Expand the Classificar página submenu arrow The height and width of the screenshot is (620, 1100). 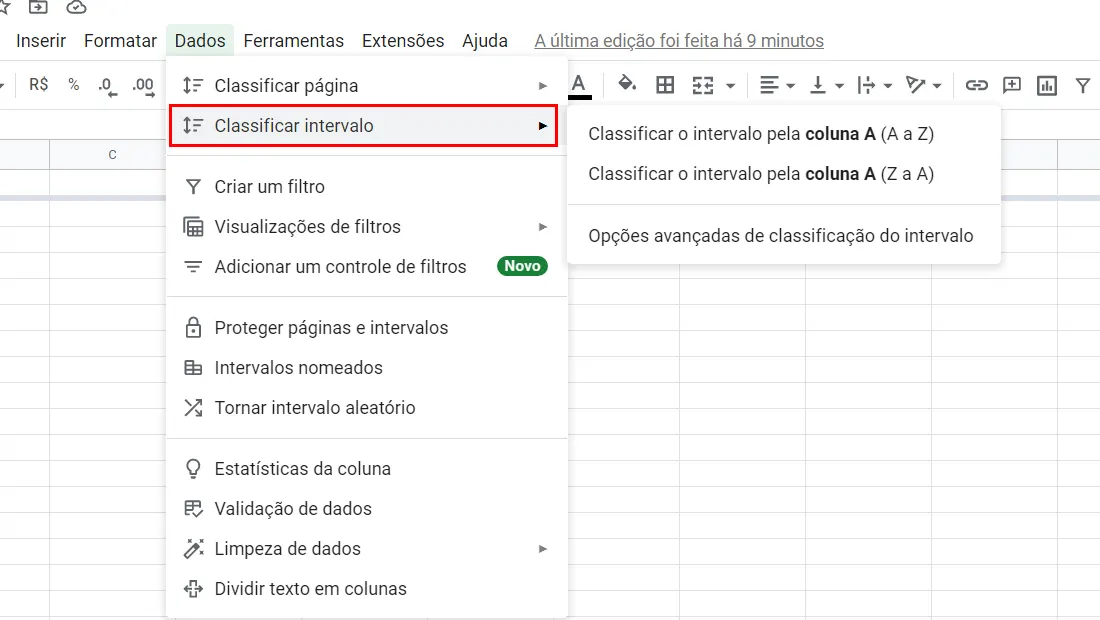coord(542,86)
